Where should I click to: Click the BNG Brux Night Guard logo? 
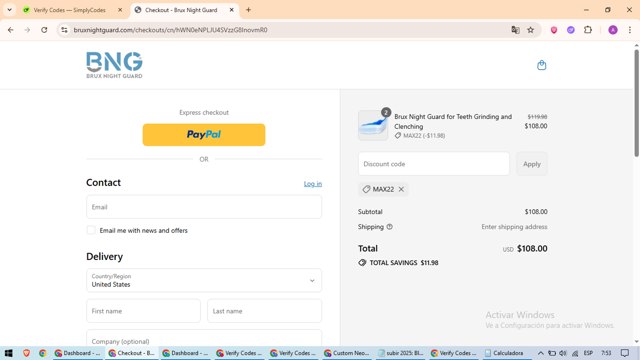pyautogui.click(x=114, y=65)
